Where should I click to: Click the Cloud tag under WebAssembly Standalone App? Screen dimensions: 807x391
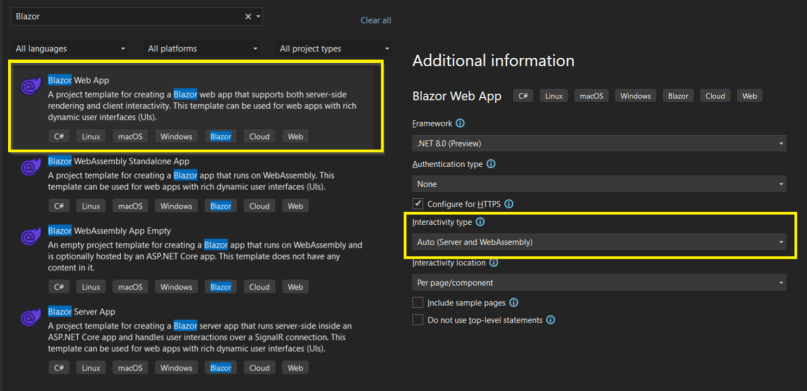pos(259,206)
